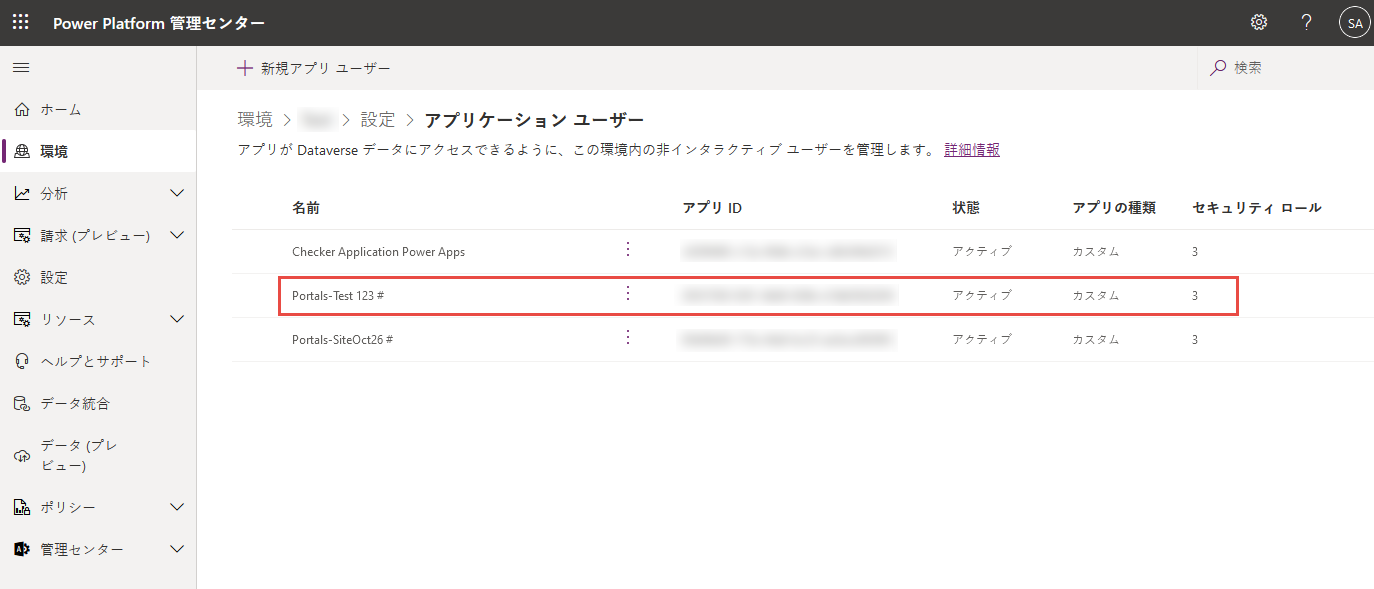Click into the 検索 search box

click(x=1285, y=68)
